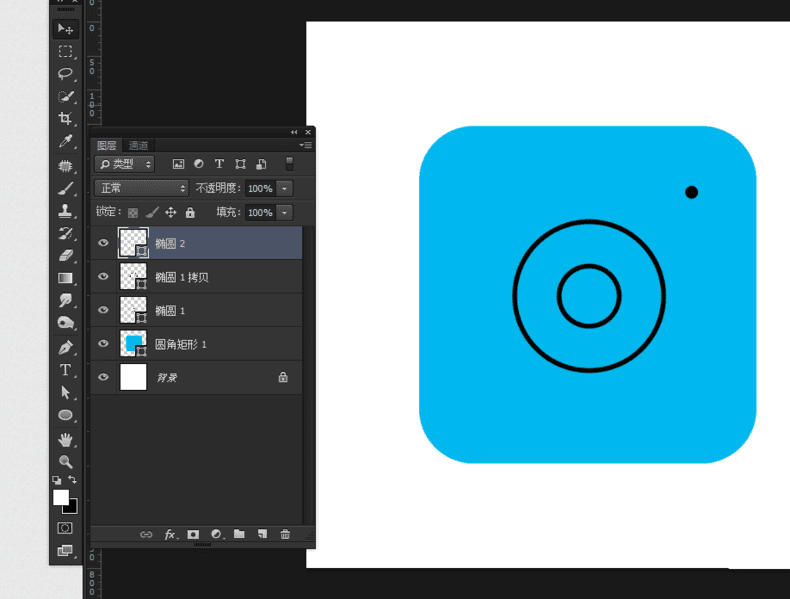The image size is (790, 599).
Task: Lock transparent pixels
Action: (x=133, y=213)
